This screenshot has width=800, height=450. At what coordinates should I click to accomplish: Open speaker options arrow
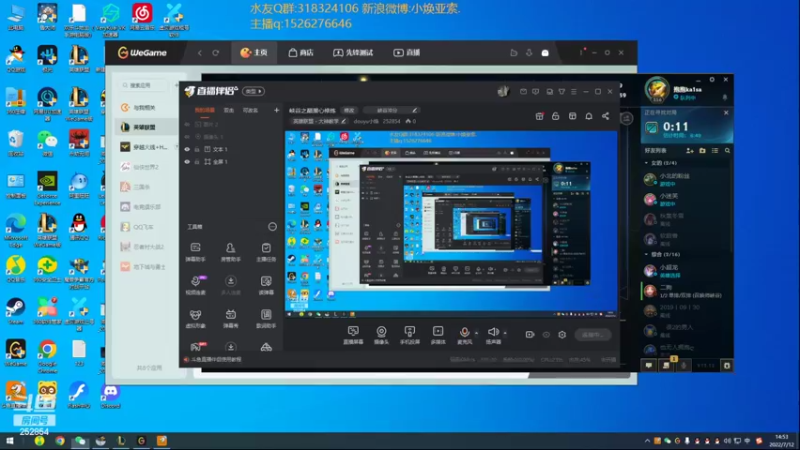(505, 333)
